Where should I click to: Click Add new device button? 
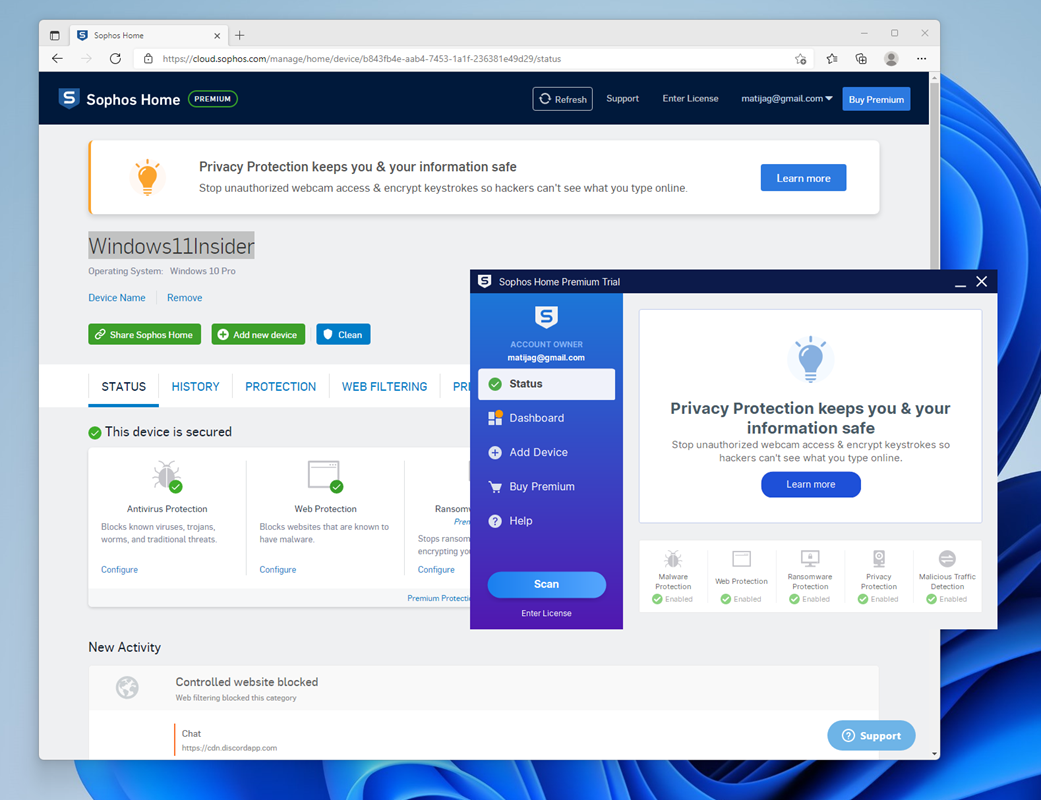pos(258,335)
